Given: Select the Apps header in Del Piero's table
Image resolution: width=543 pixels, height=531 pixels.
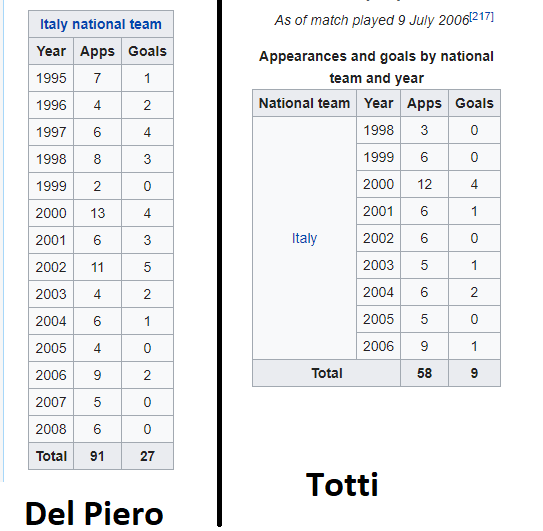Looking at the screenshot, I should [x=97, y=51].
